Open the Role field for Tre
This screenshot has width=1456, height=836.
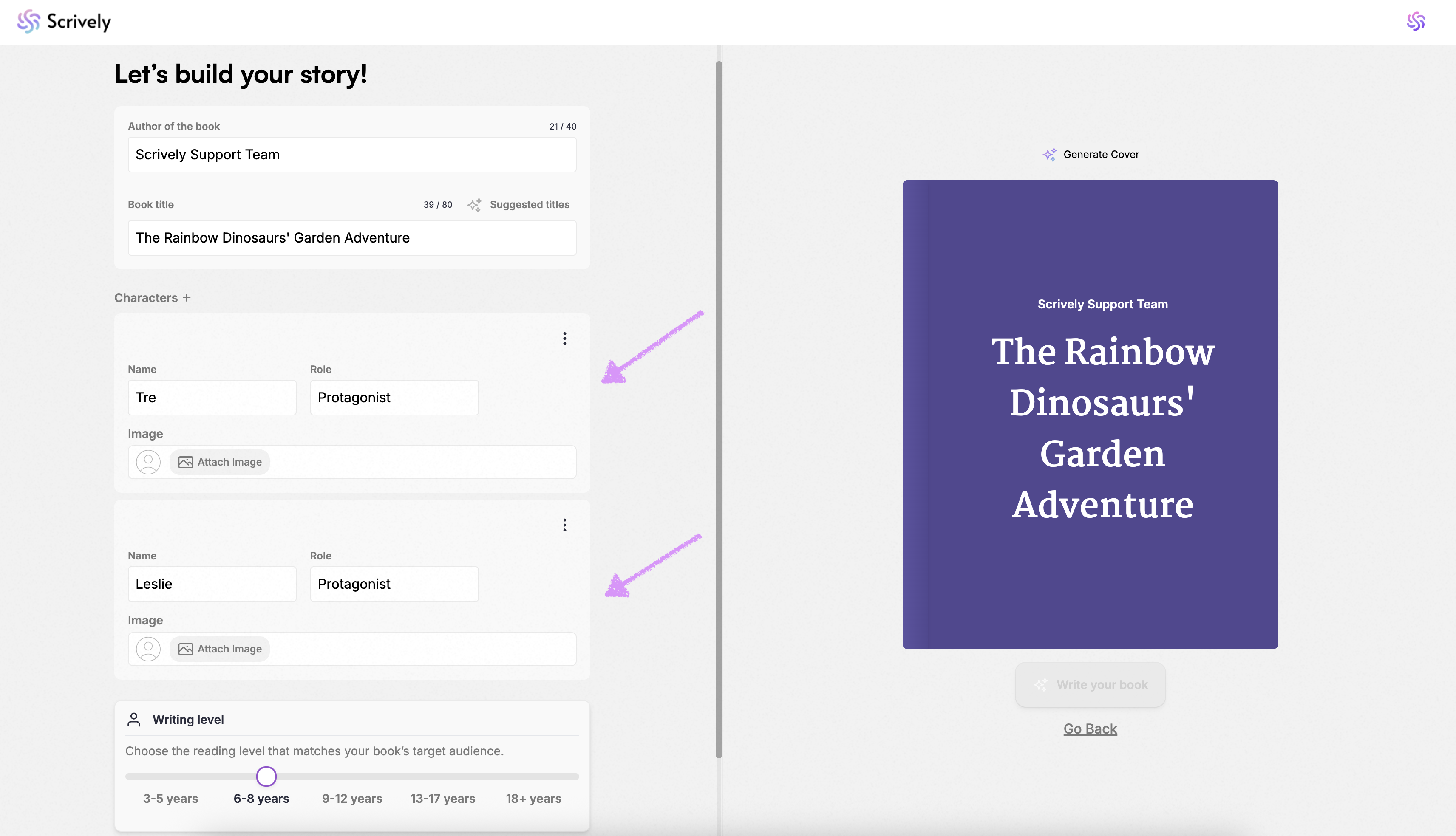point(394,397)
